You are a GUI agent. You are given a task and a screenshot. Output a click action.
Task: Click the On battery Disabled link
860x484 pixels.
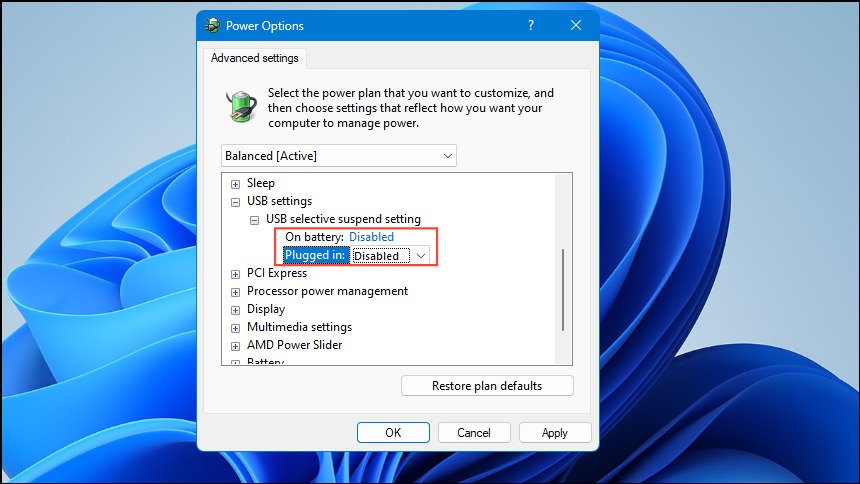371,237
